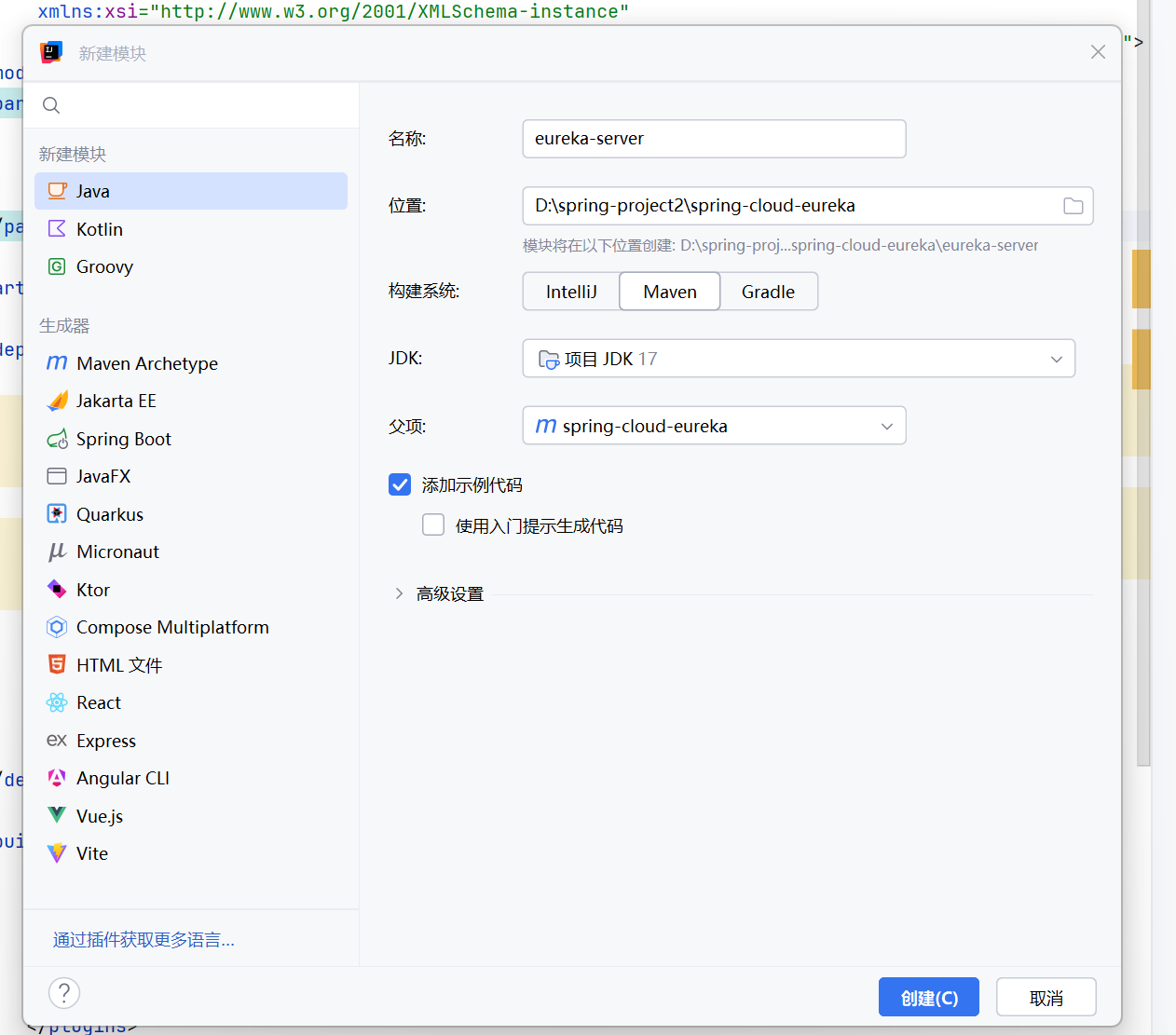Choose the Angular CLI icon
The height and width of the screenshot is (1035, 1176).
[57, 778]
